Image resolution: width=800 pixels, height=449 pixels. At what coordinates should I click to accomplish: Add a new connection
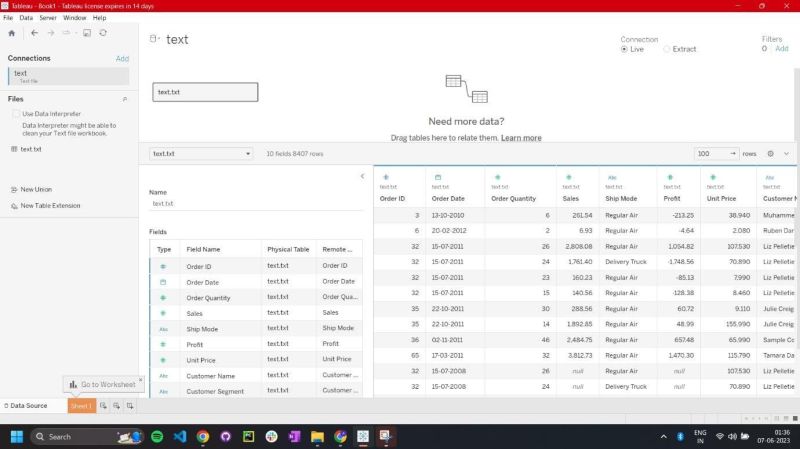[122, 59]
